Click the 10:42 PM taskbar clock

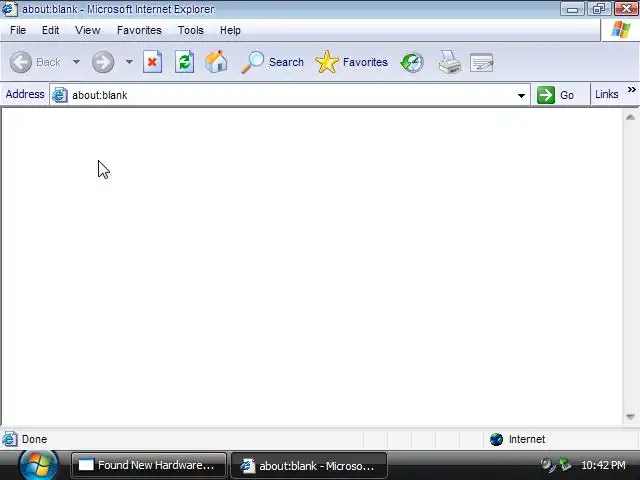tap(603, 465)
